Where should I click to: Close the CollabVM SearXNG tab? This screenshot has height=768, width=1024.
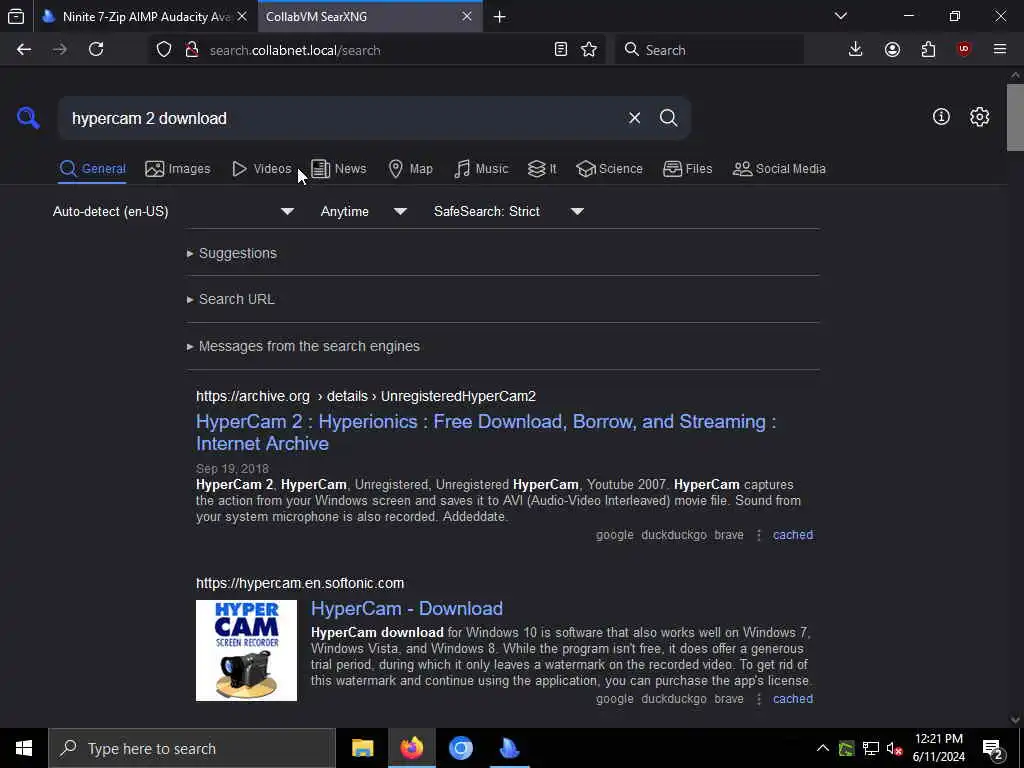point(467,16)
